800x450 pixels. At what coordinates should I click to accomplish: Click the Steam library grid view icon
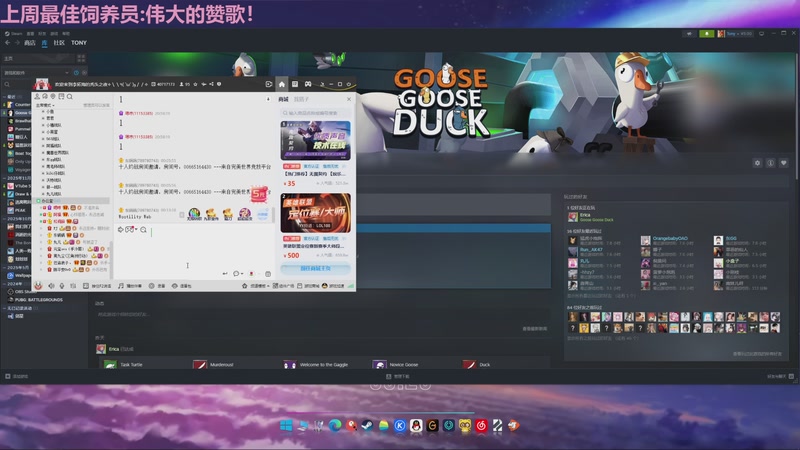(x=81, y=58)
